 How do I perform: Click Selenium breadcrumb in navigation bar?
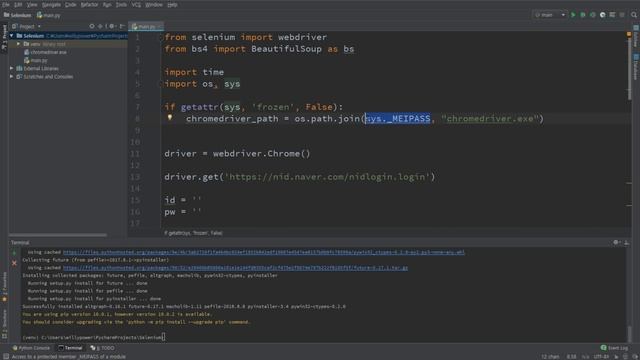[18, 15]
